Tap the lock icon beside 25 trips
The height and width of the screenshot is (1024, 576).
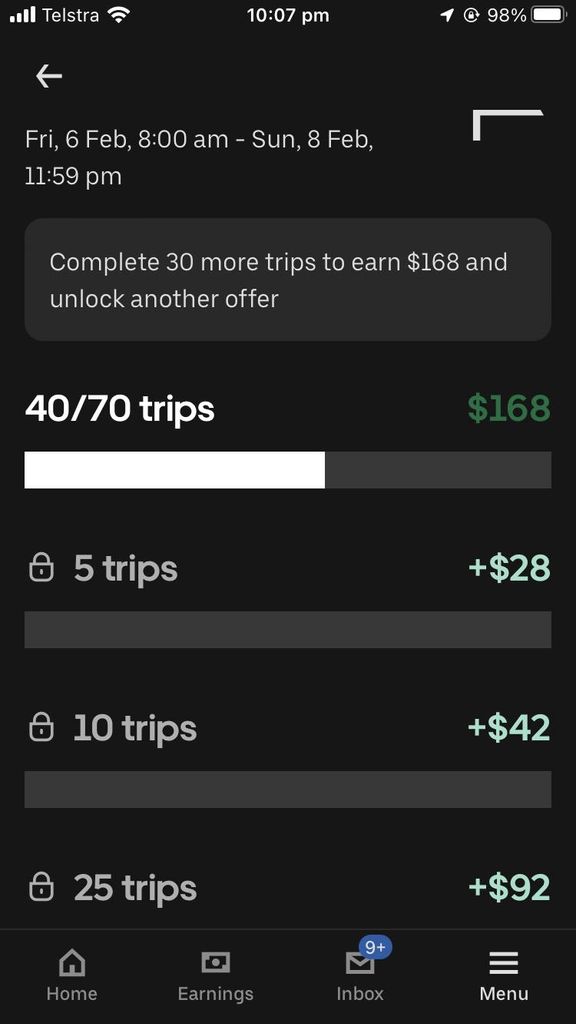(41, 886)
